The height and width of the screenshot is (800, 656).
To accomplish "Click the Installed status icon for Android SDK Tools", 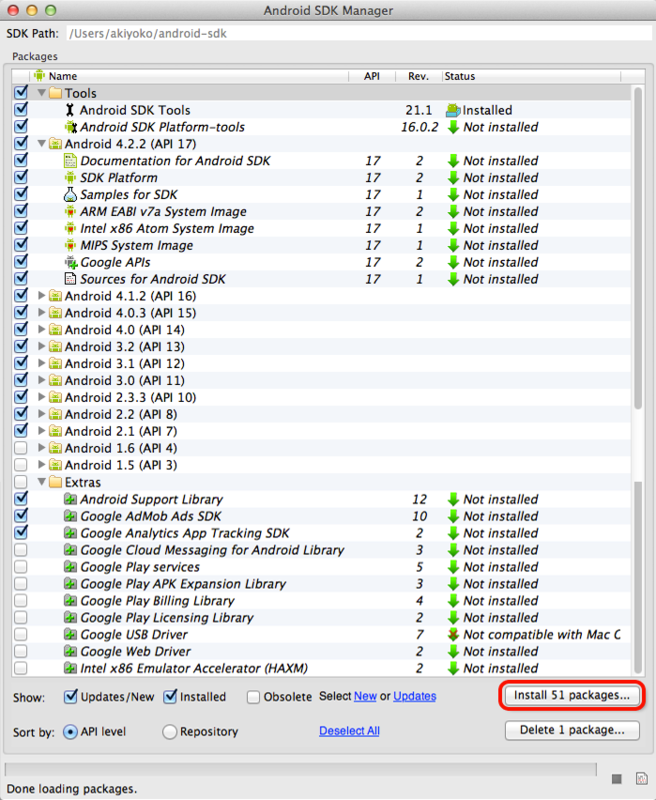I will pyautogui.click(x=453, y=110).
